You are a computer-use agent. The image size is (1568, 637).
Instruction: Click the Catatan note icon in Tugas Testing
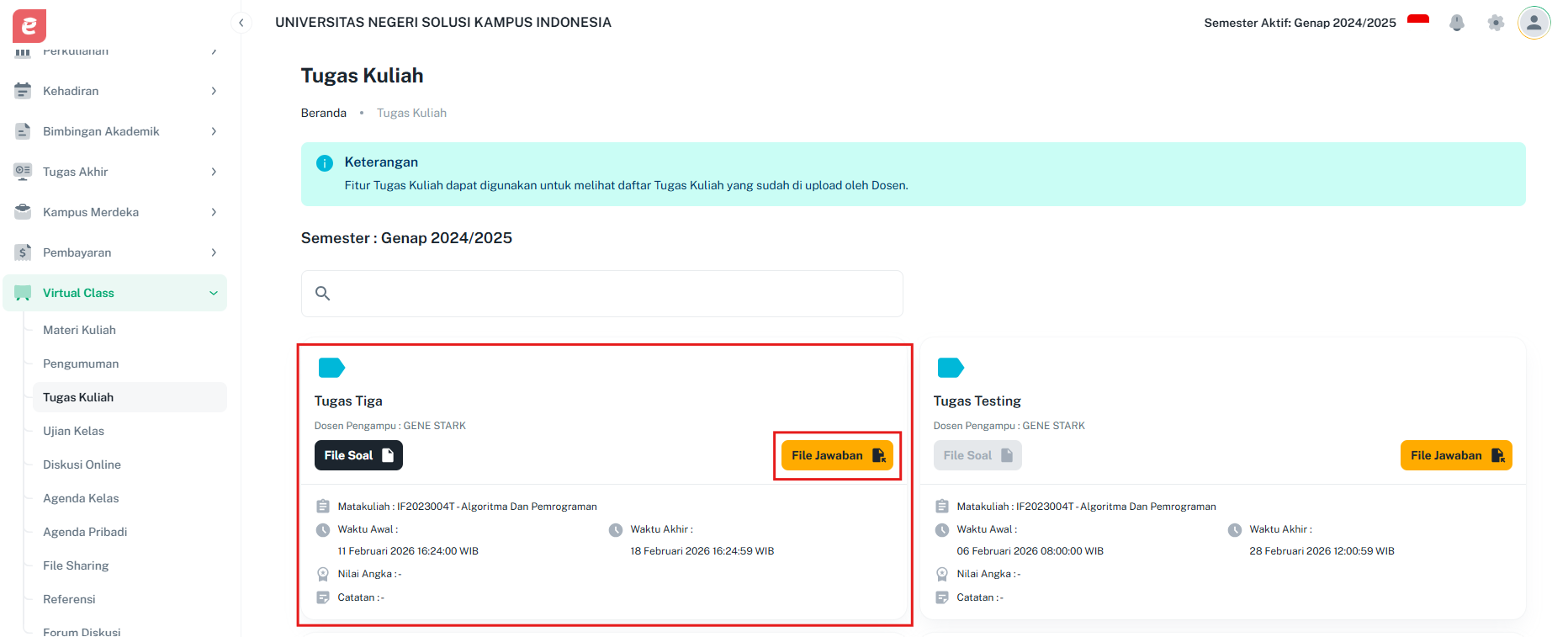point(942,597)
